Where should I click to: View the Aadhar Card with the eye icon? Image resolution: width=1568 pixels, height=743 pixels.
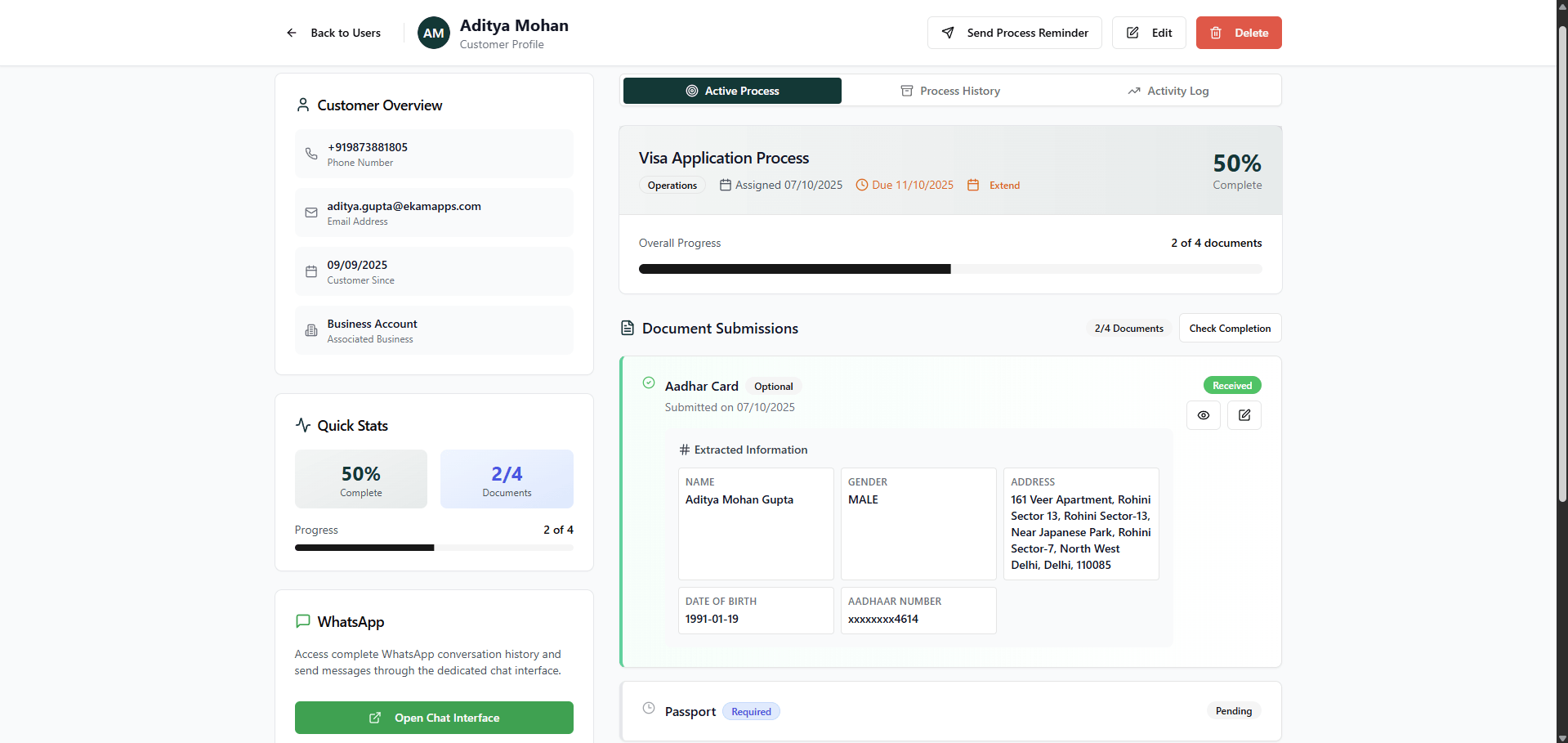point(1203,415)
